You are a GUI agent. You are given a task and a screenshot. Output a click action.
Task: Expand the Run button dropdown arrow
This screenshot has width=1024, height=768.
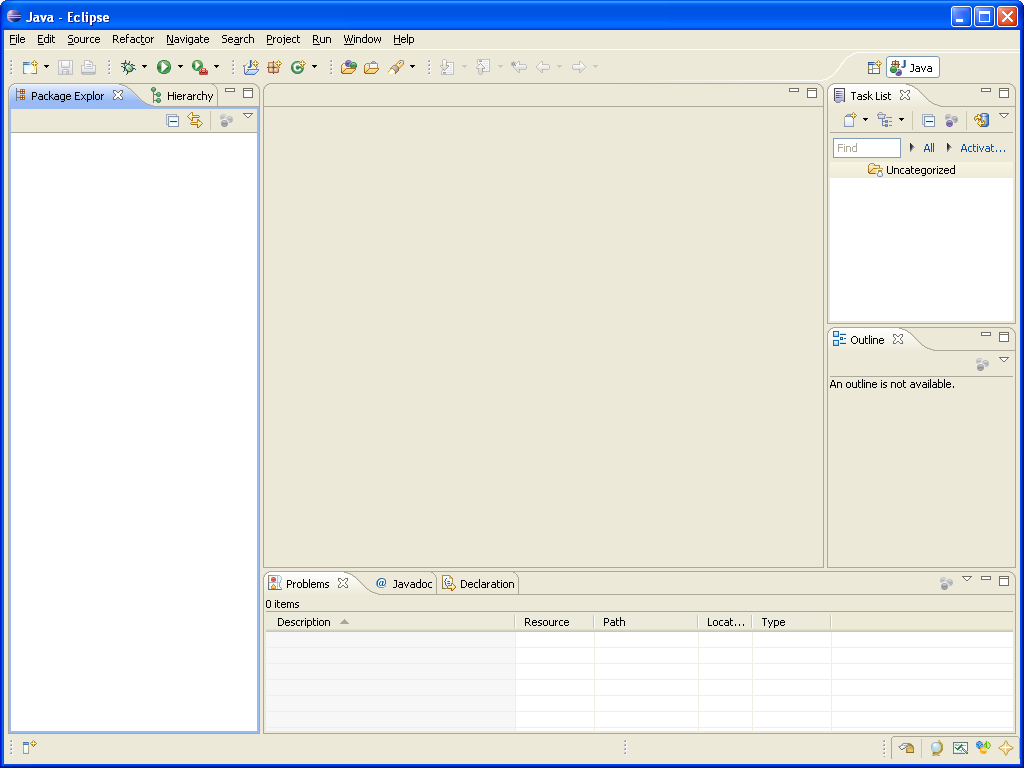(180, 67)
